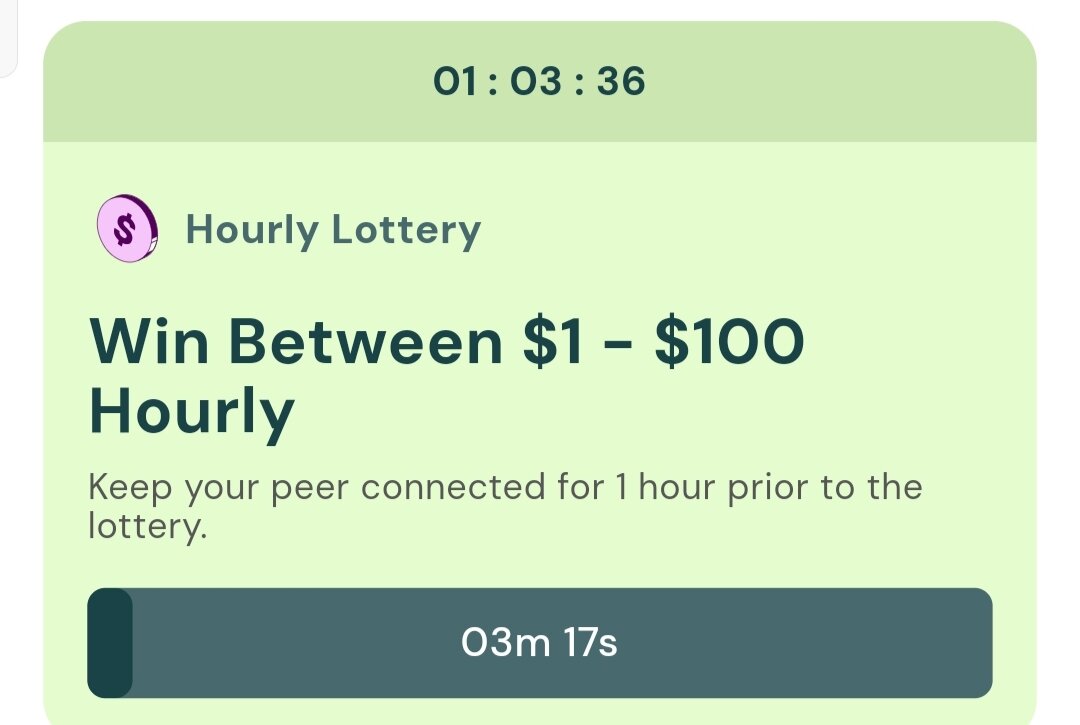Tap the seconds digits "36" in the countdown
Image resolution: width=1080 pixels, height=725 pixels.
point(621,81)
